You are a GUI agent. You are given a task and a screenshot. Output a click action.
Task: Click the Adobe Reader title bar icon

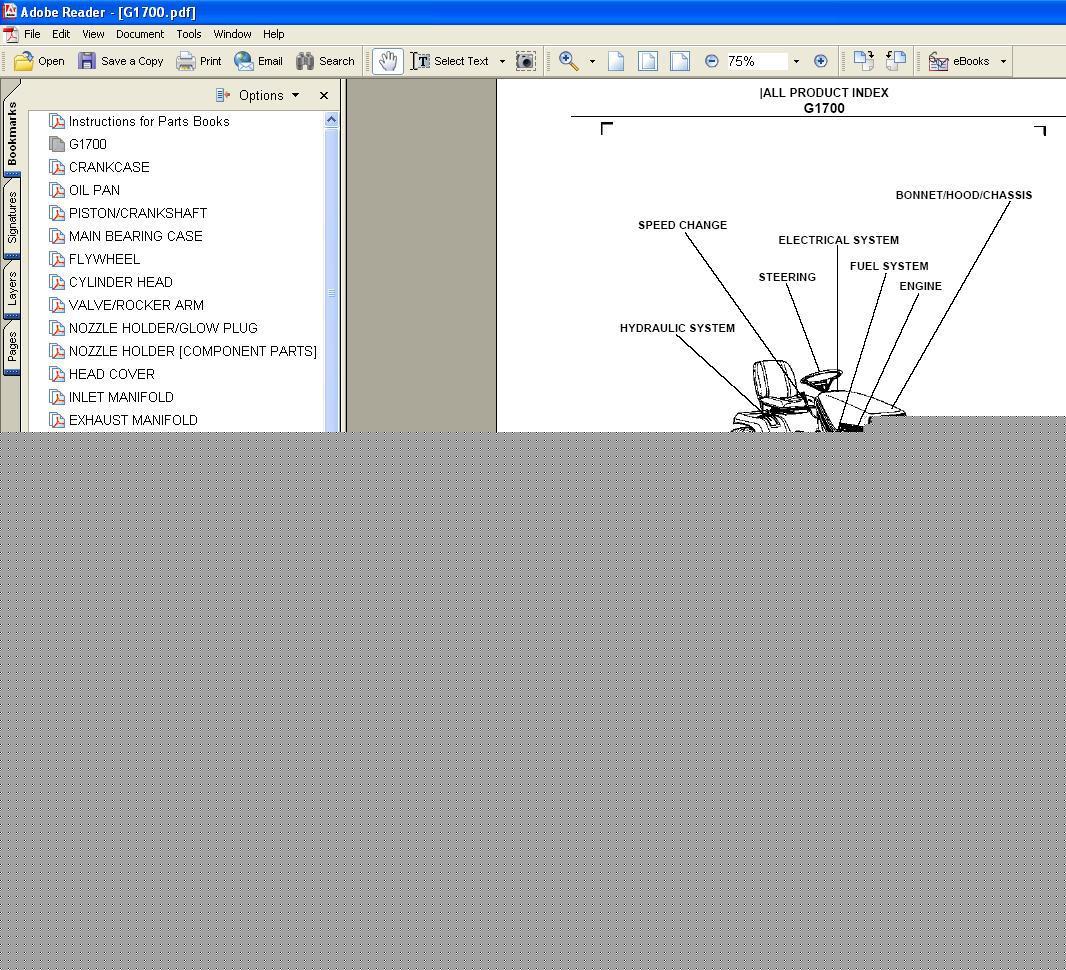click(10, 12)
